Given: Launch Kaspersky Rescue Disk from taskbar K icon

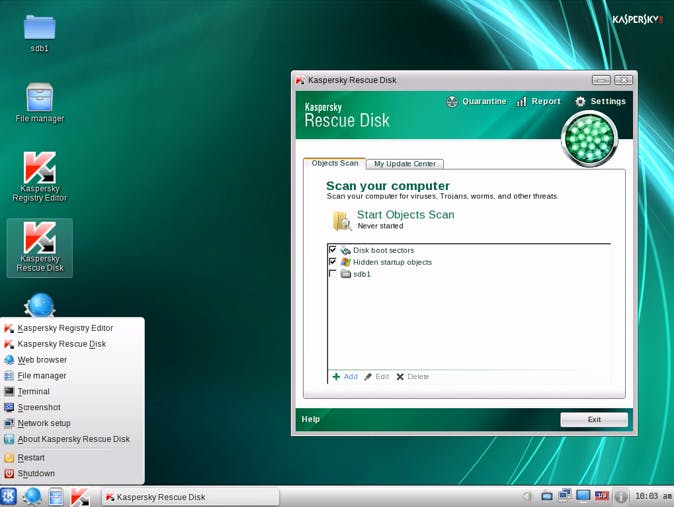Looking at the screenshot, I should click(80, 497).
